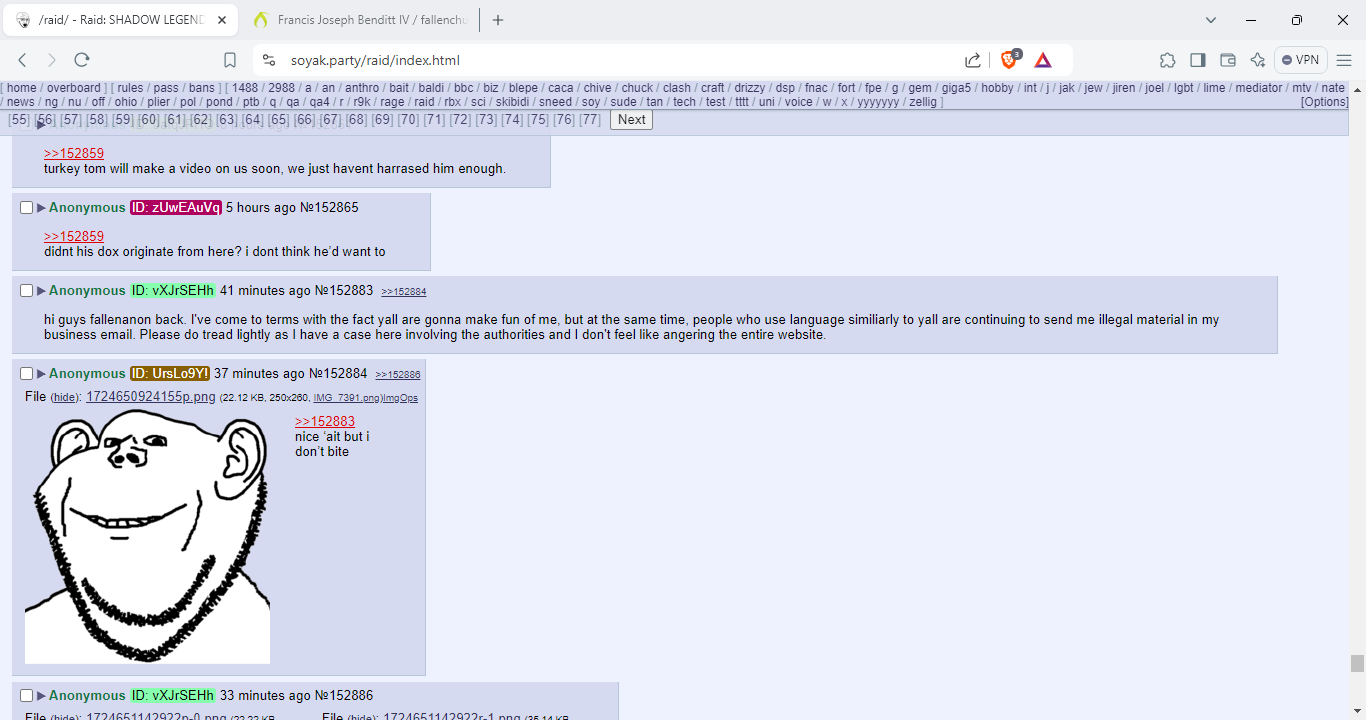Follow the red >>152883 quote link
This screenshot has height=720, width=1366.
coord(325,422)
